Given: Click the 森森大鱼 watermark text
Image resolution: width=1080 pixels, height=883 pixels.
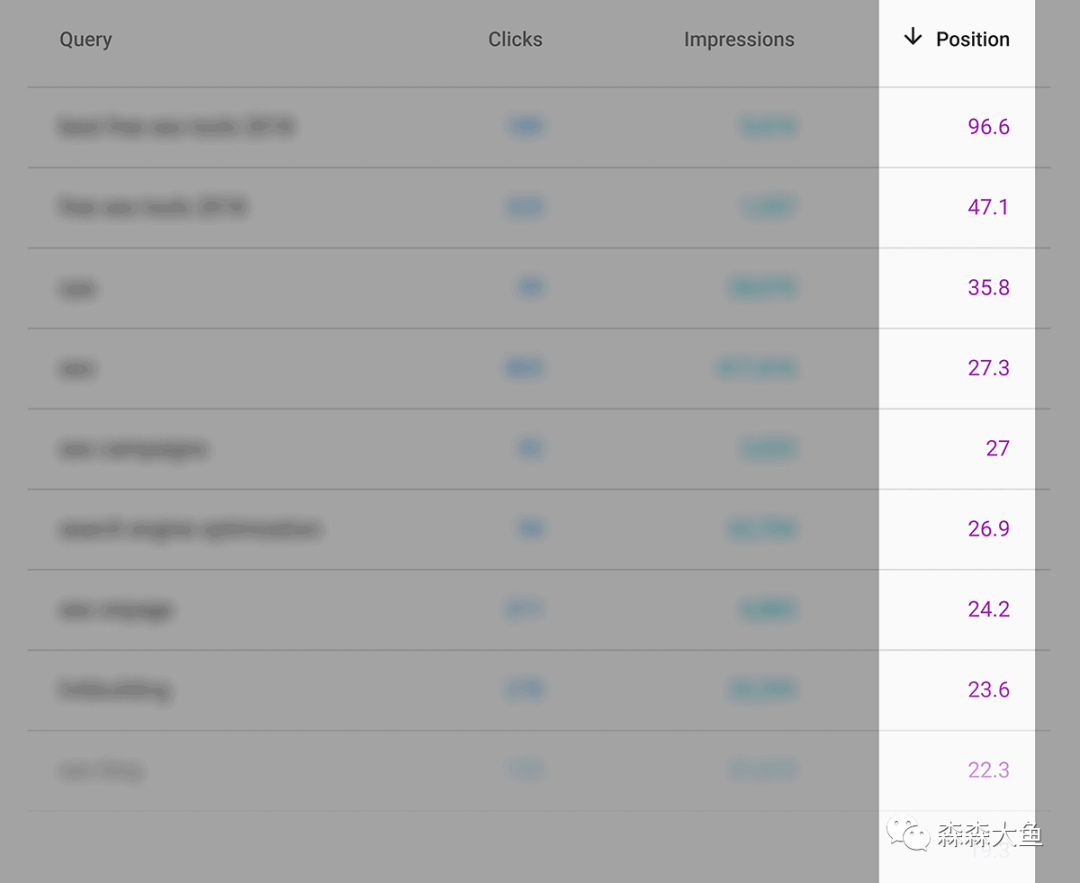Looking at the screenshot, I should click(x=990, y=834).
